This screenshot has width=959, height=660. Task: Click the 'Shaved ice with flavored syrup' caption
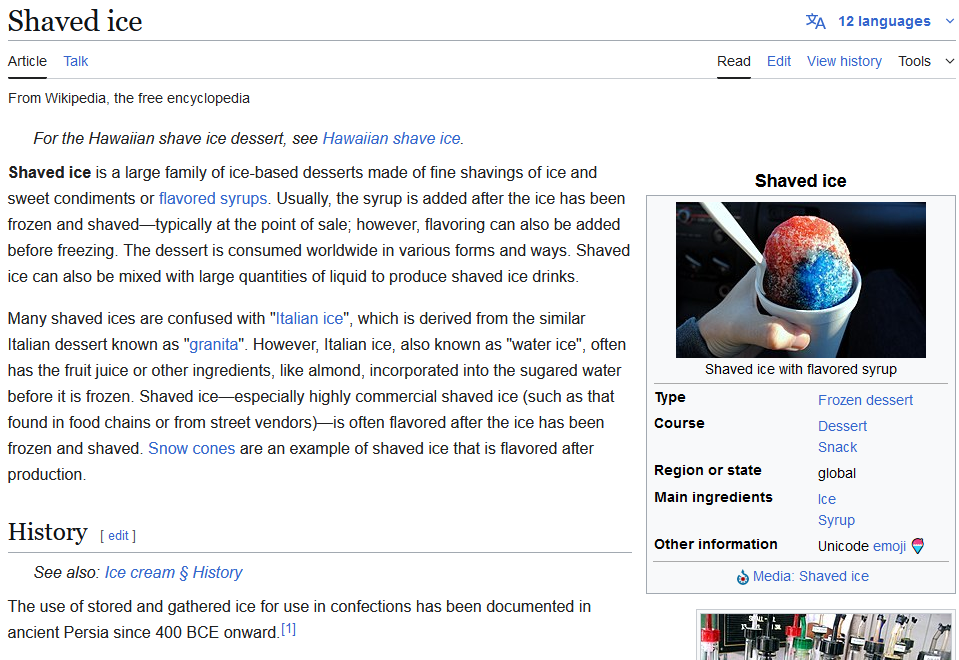pos(801,369)
